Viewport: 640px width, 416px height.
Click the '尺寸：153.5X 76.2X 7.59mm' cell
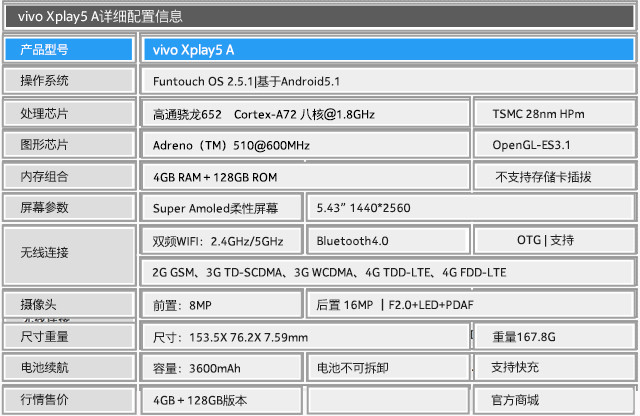(x=305, y=337)
